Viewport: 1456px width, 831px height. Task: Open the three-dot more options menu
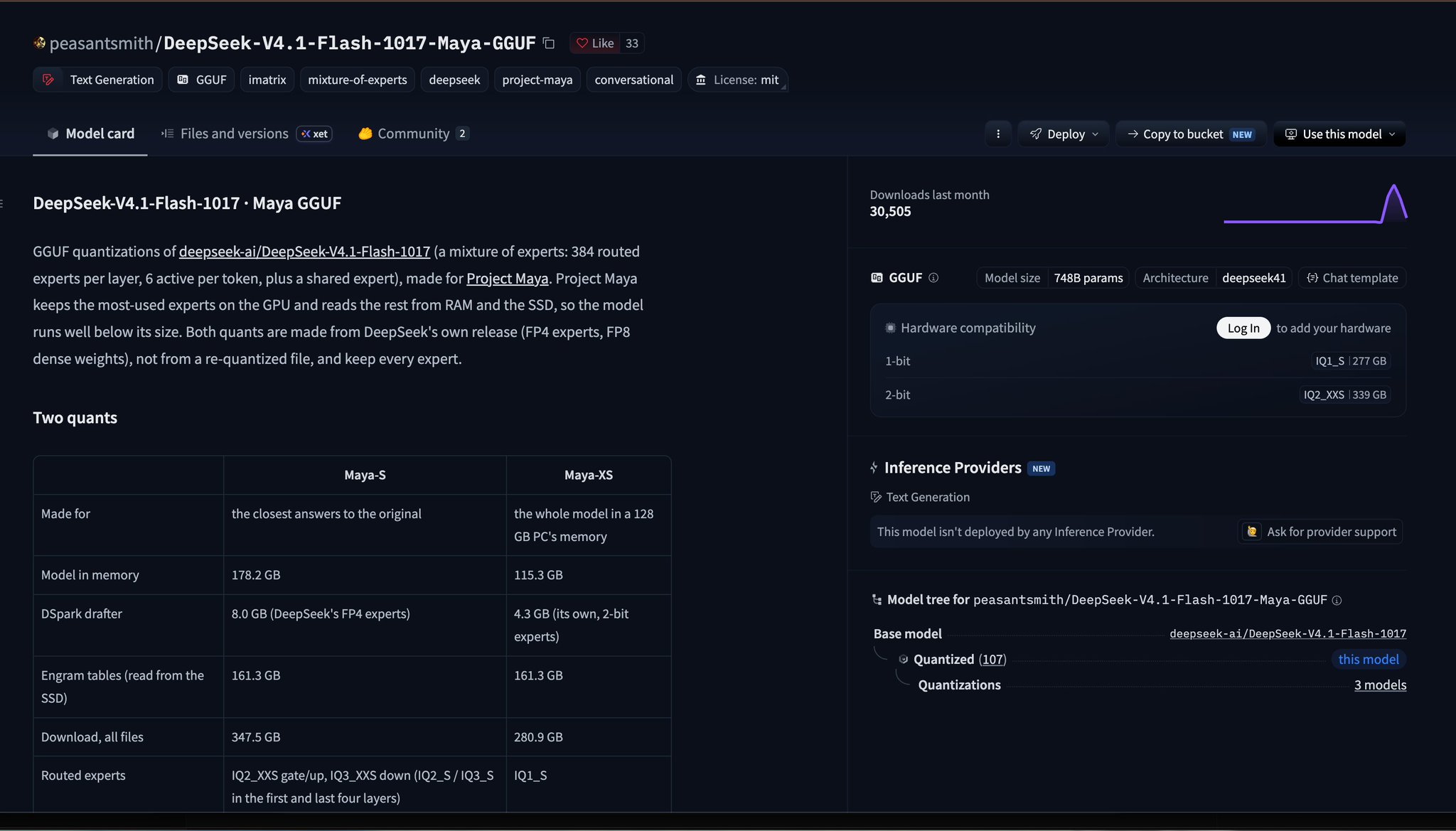pos(998,134)
